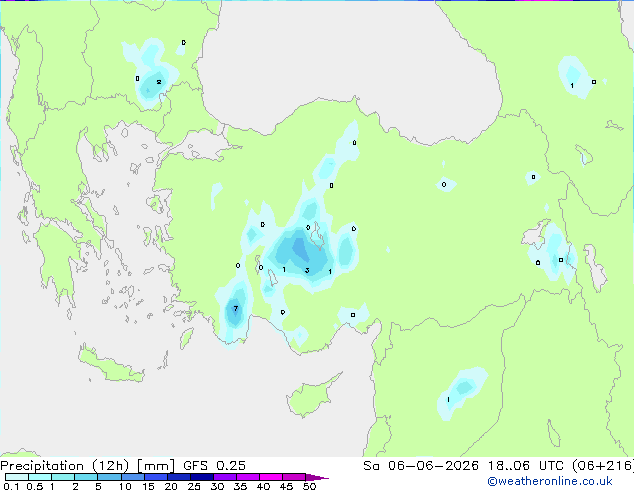
Task: Click the 2–5 mm legend color swatch
Action: tap(86, 477)
